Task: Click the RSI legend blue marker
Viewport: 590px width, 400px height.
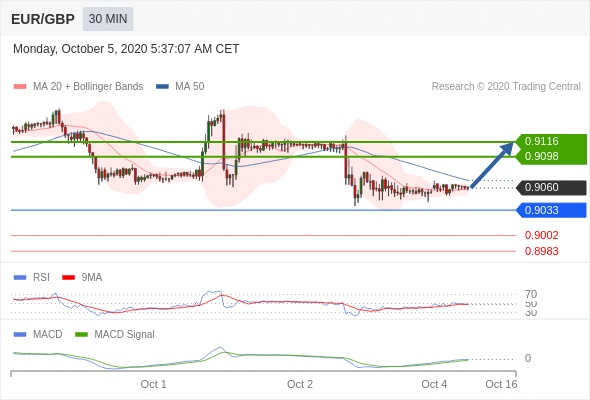Action: 20,278
